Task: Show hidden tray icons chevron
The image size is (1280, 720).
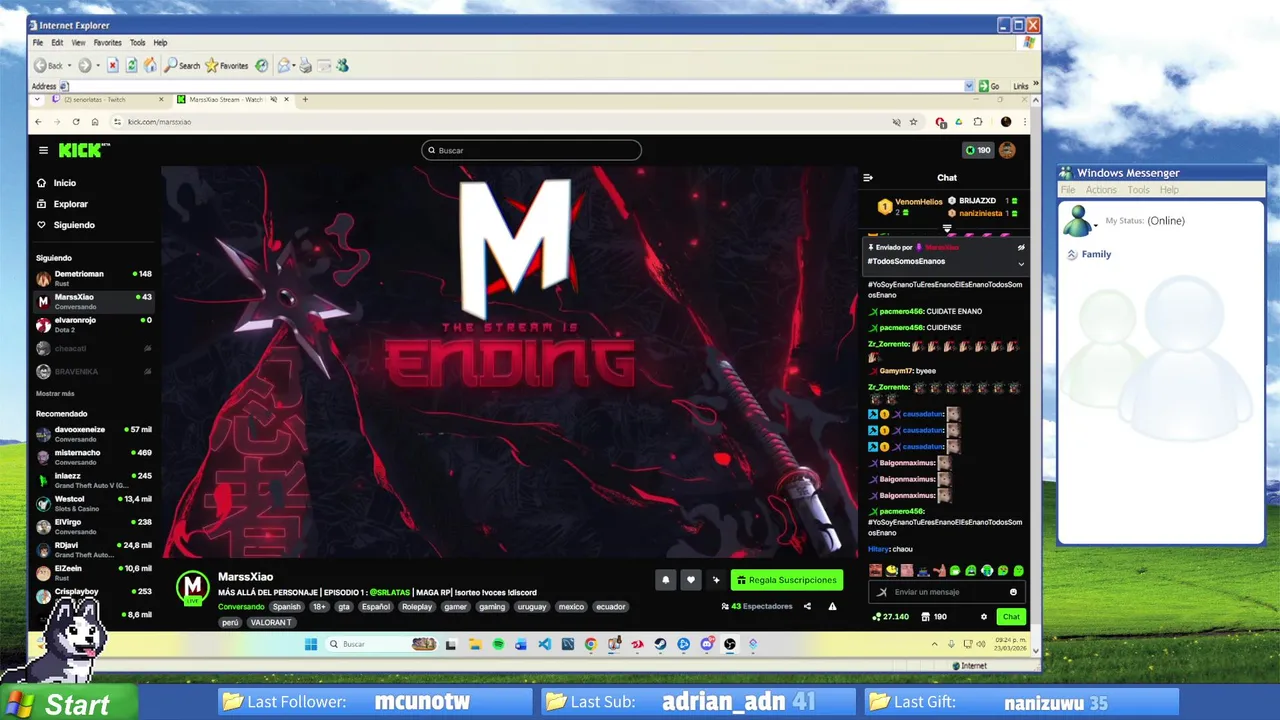Action: [x=937, y=644]
